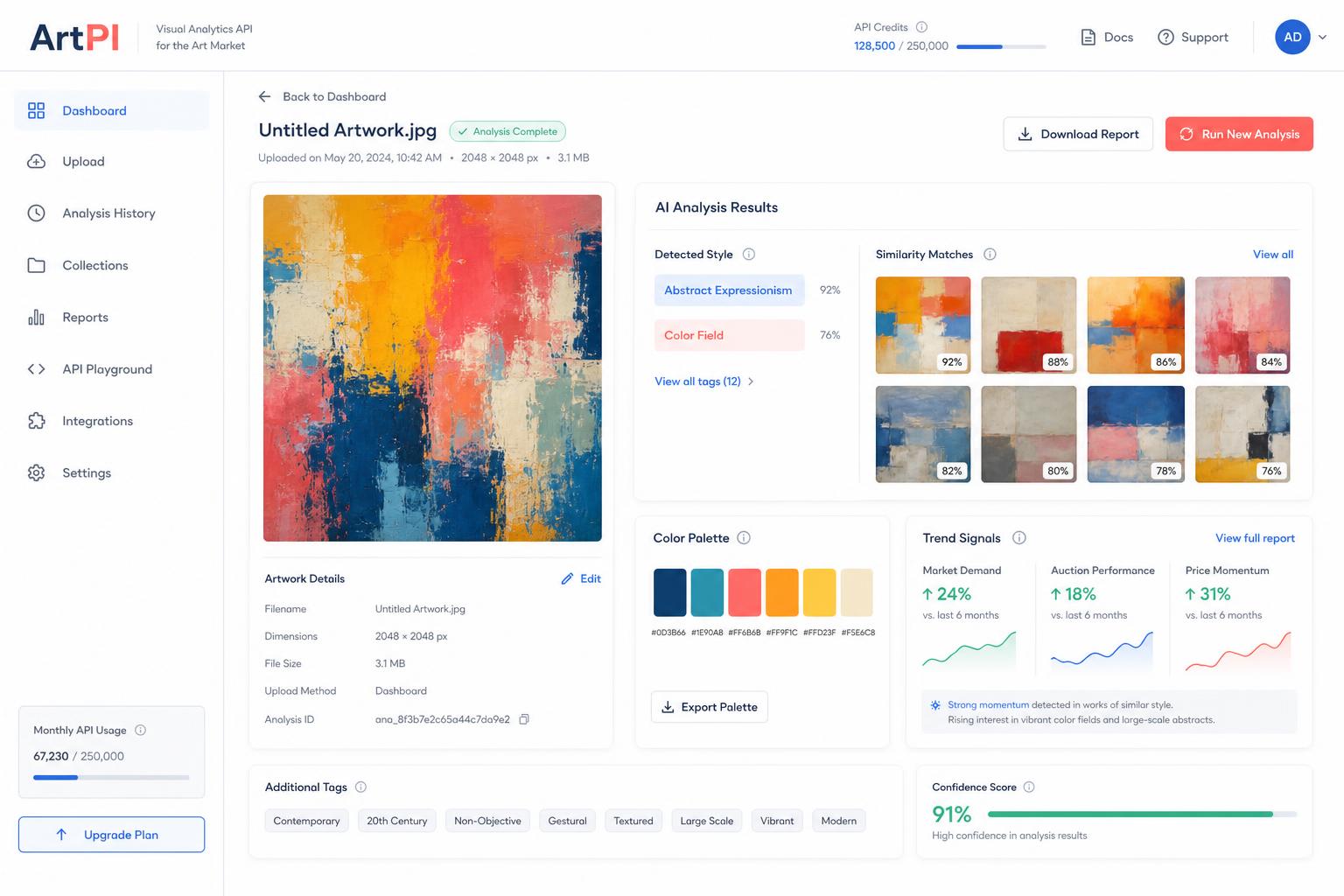
Task: Click the Settings gear icon
Action: point(36,472)
